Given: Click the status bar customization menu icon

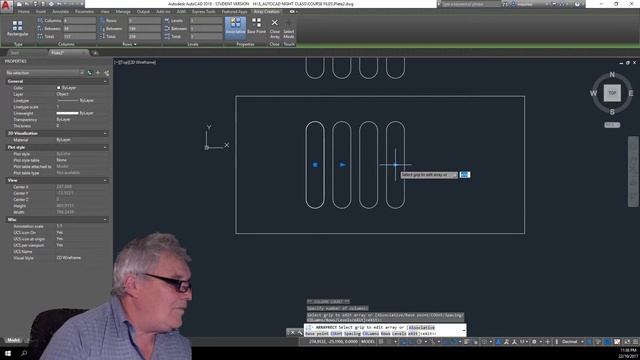Looking at the screenshot, I should (x=635, y=342).
